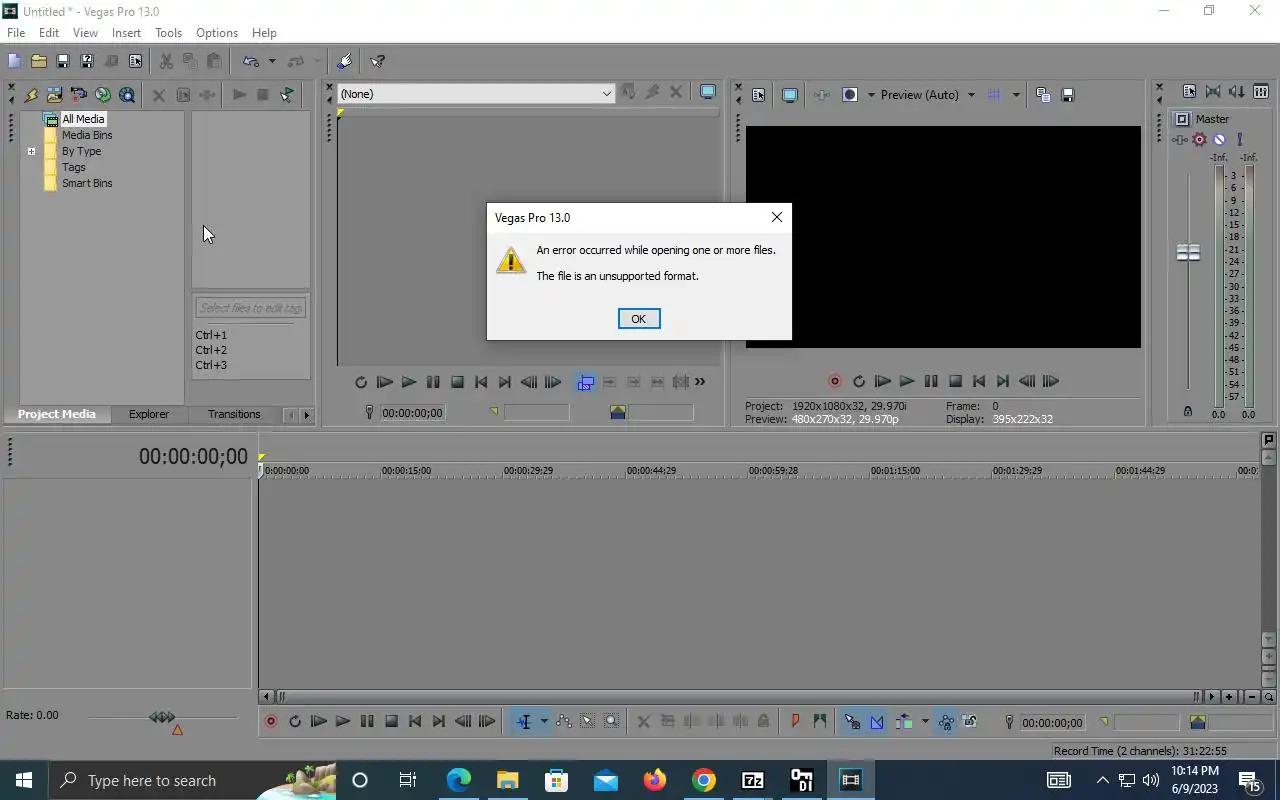
Task: Switch to the Explorer tab
Action: pos(149,414)
